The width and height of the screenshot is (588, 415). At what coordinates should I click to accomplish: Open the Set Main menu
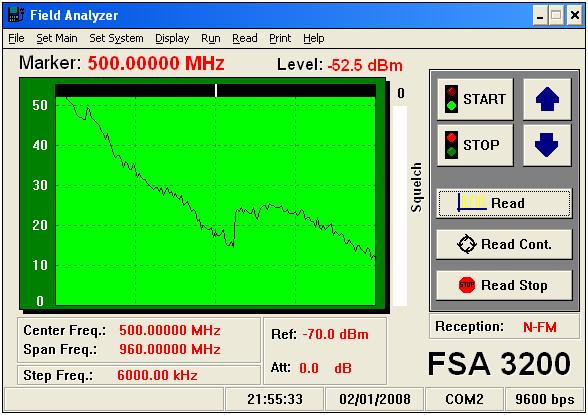click(x=57, y=38)
